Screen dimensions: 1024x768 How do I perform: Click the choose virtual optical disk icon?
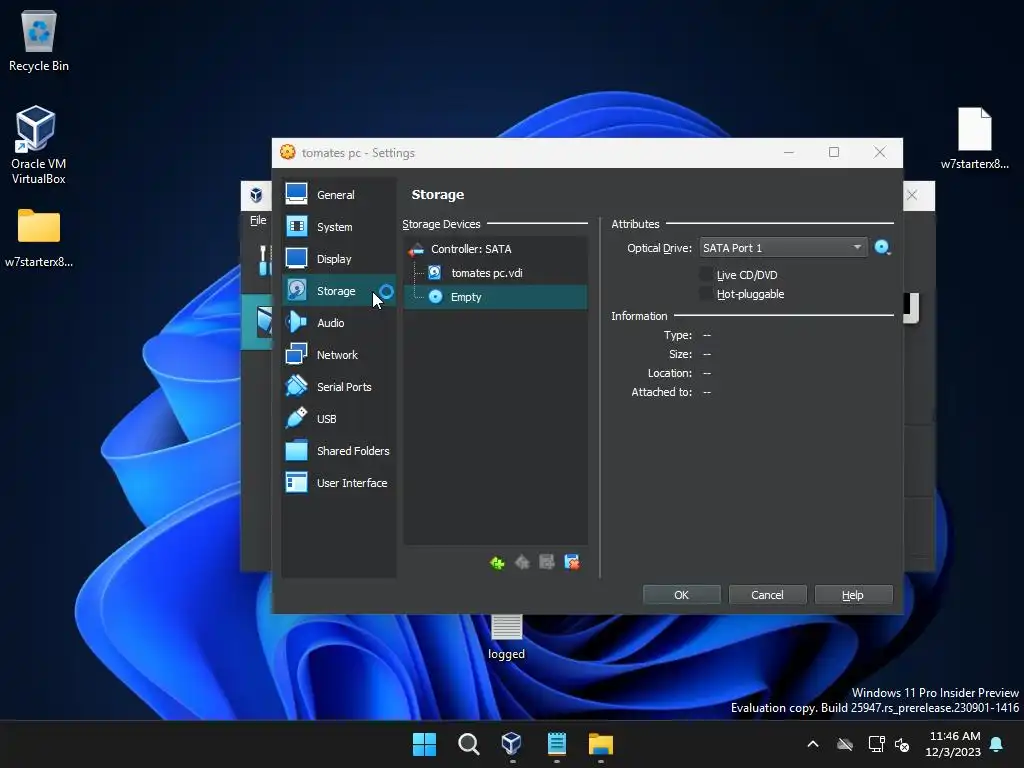882,248
